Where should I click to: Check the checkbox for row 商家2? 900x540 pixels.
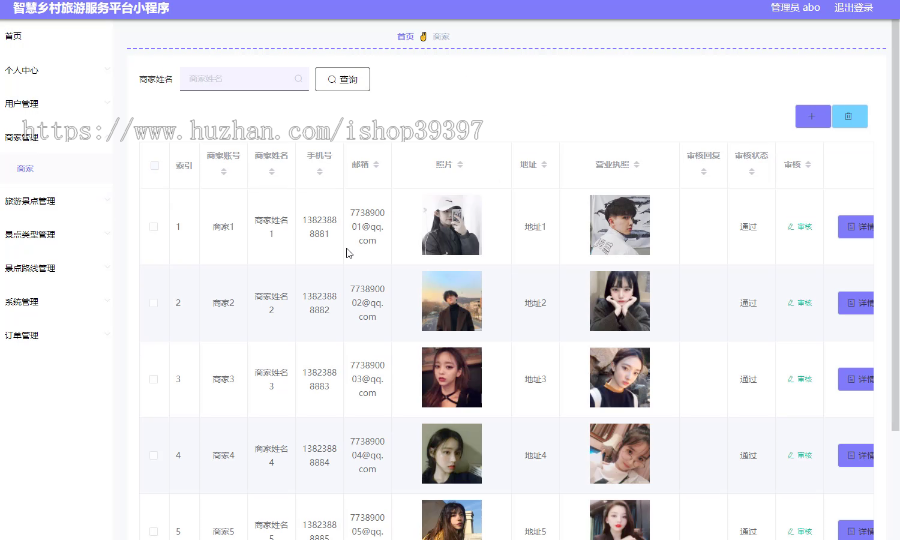tap(154, 303)
